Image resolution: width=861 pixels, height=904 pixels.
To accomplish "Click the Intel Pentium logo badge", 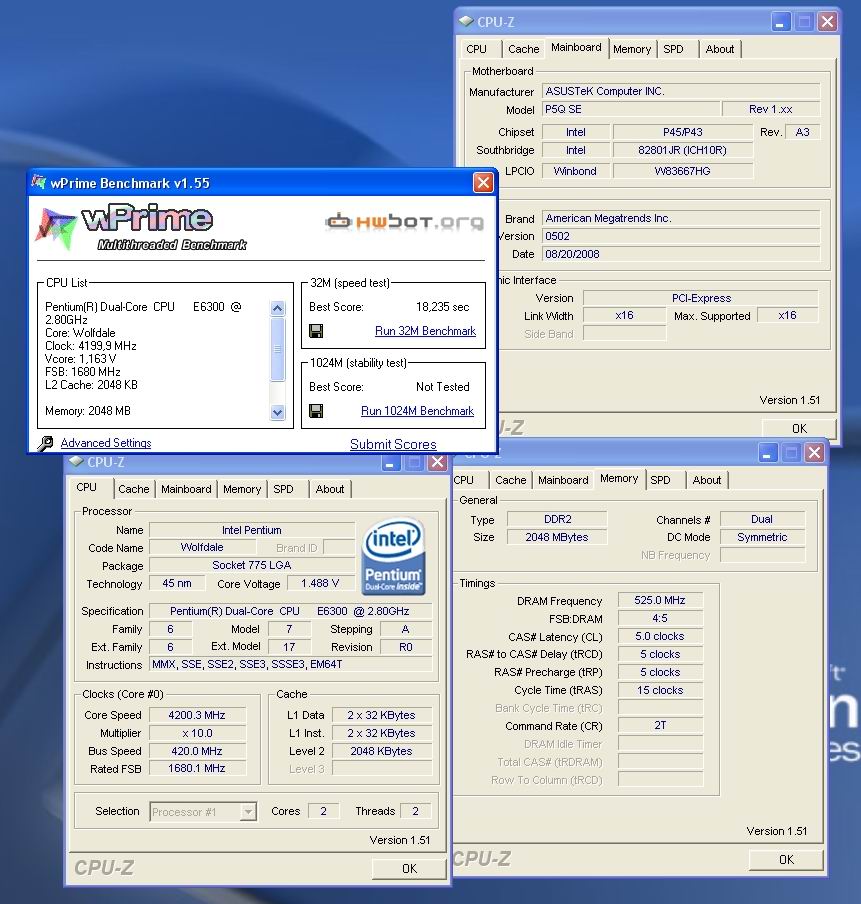I will point(393,556).
